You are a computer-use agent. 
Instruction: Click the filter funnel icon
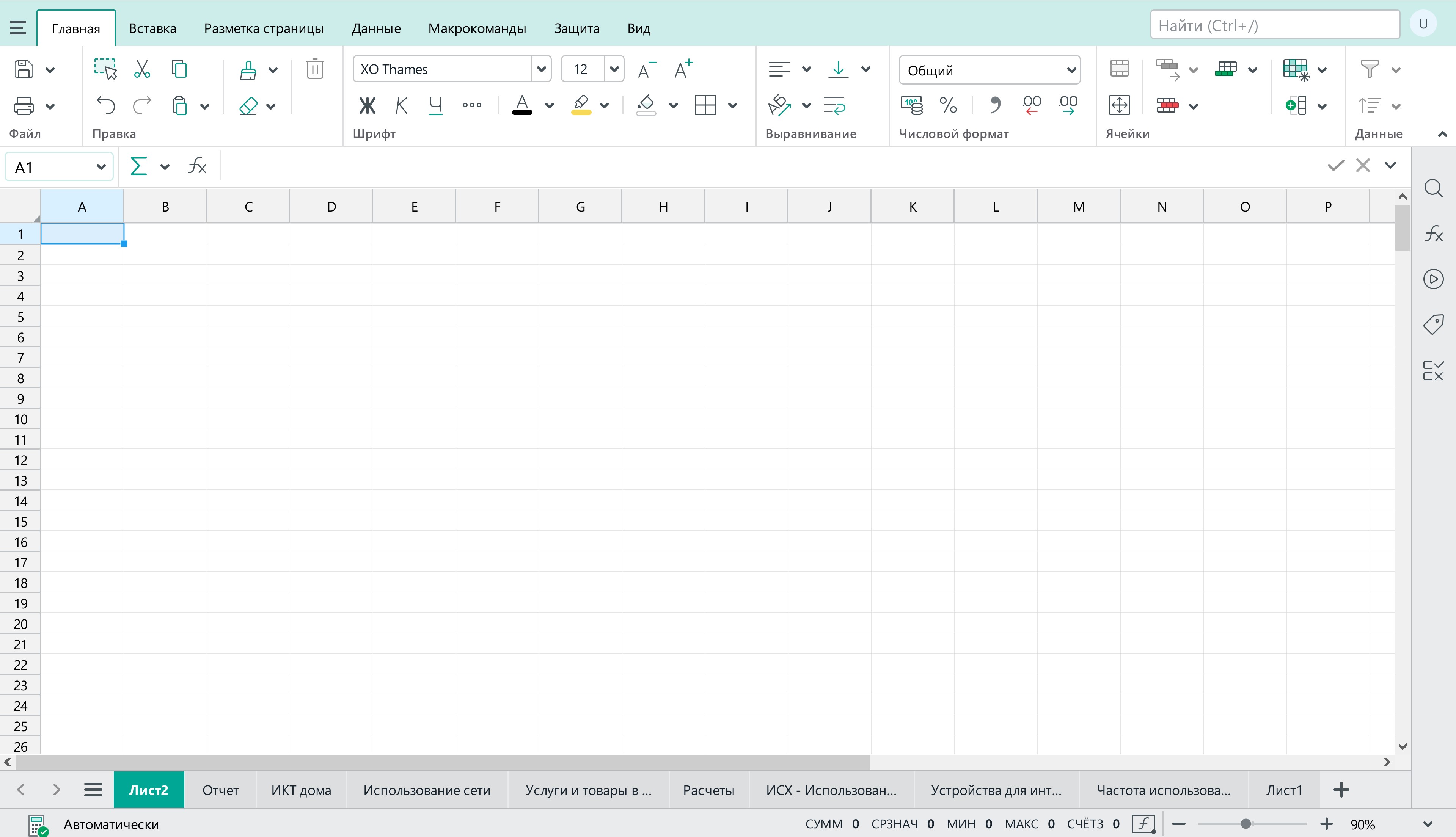coord(1369,69)
